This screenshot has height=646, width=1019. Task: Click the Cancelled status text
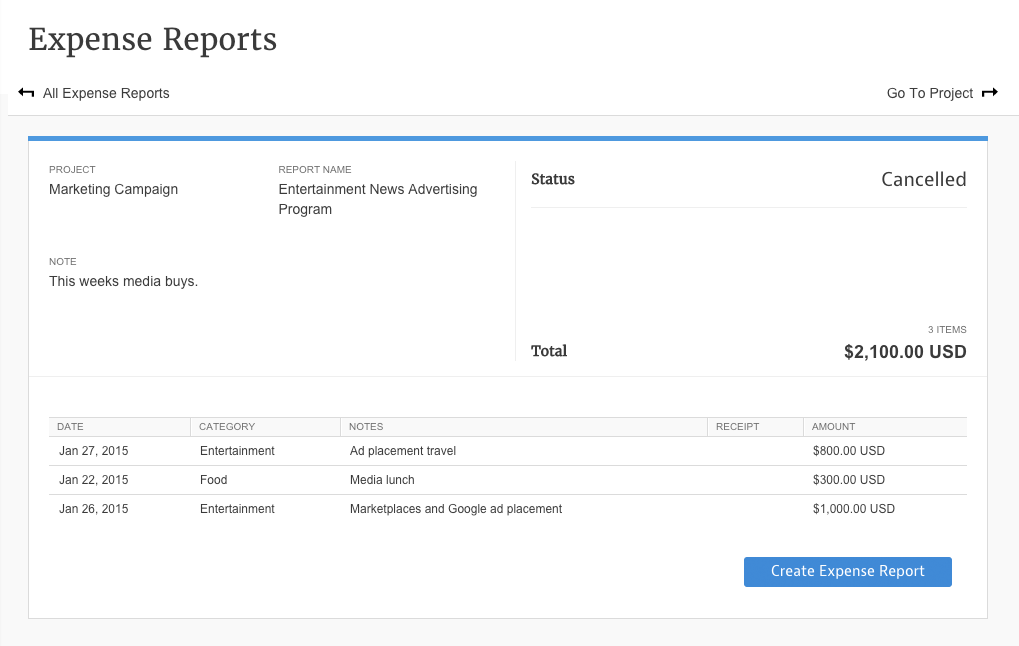coord(923,180)
